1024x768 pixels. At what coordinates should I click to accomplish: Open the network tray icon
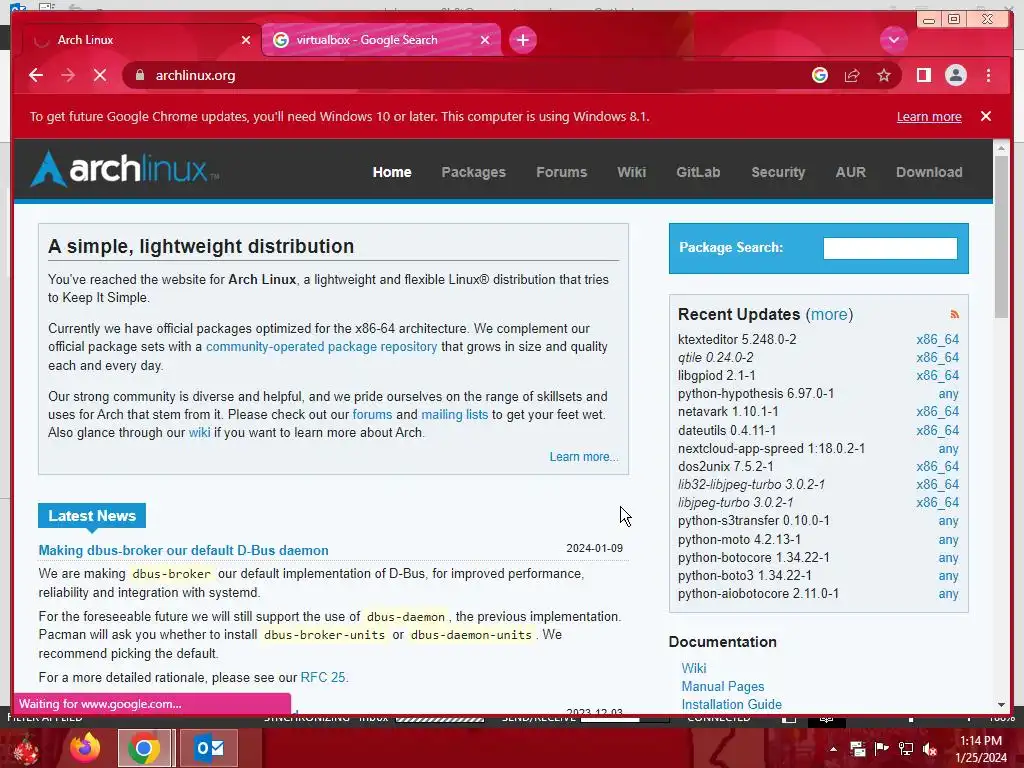click(x=906, y=749)
